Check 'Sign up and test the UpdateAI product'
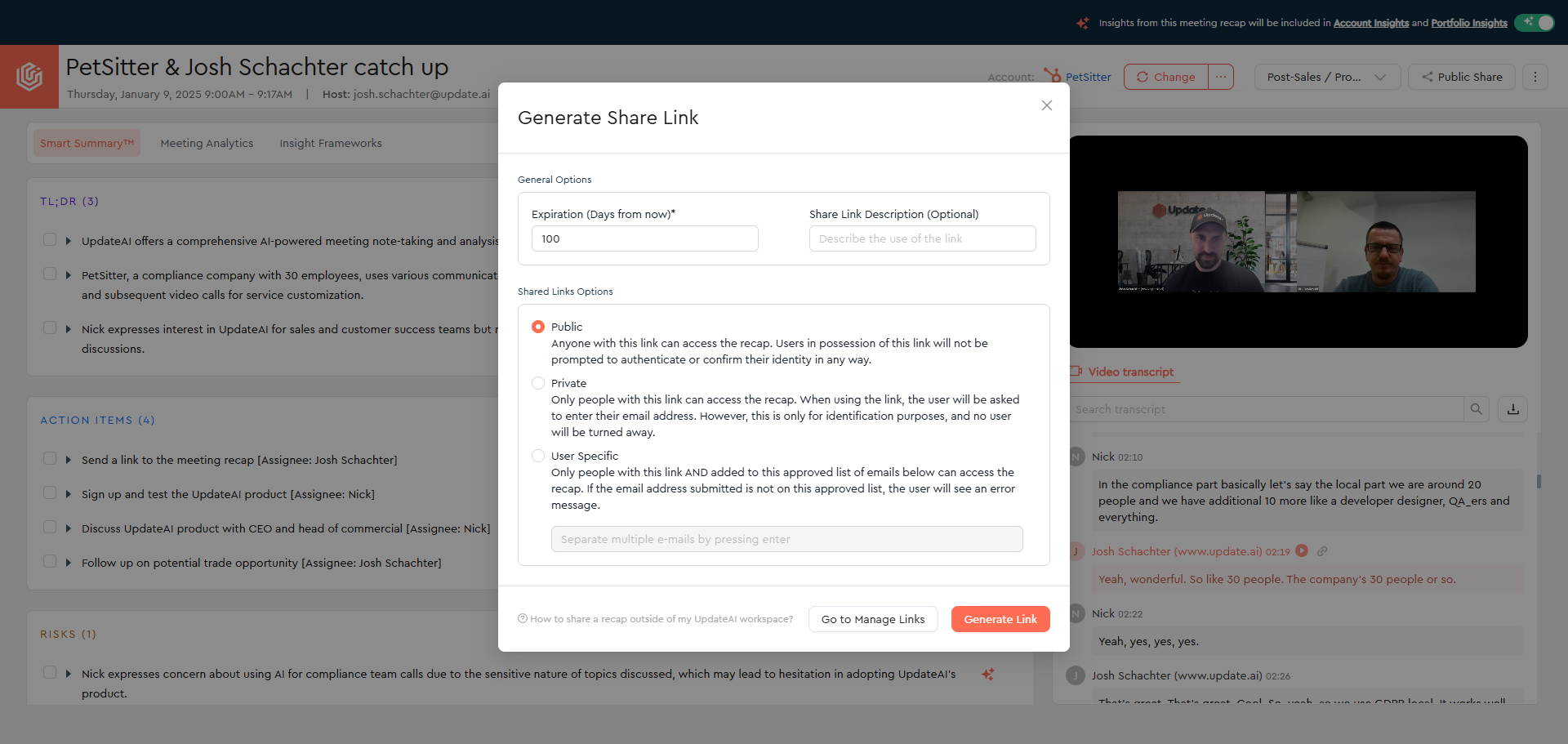Screen dimensions: 1568x744 coord(50,493)
